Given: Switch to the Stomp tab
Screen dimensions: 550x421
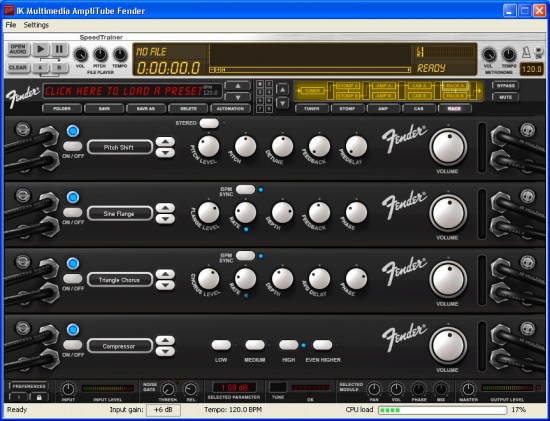Looking at the screenshot, I should [x=347, y=108].
